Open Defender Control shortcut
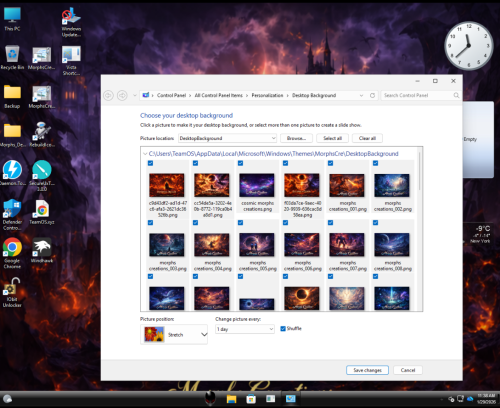Image resolution: width=500 pixels, height=408 pixels. coord(12,215)
